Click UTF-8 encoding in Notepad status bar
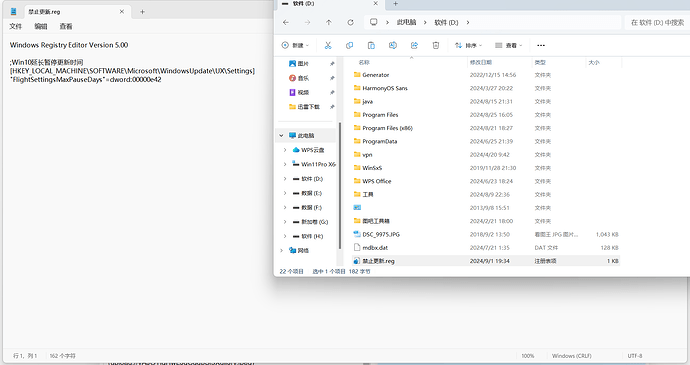This screenshot has width=690, height=365. [x=635, y=356]
